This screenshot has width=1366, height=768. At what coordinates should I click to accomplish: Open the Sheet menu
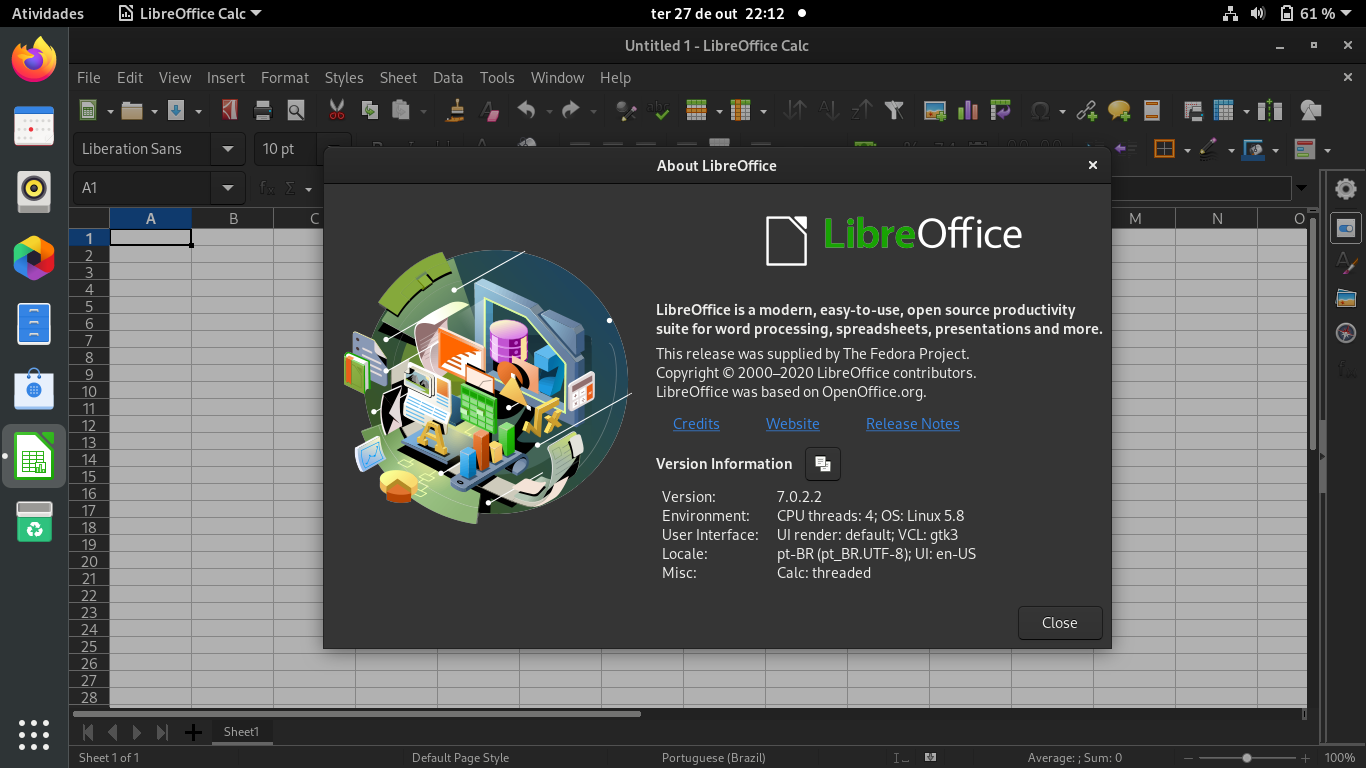tap(398, 77)
